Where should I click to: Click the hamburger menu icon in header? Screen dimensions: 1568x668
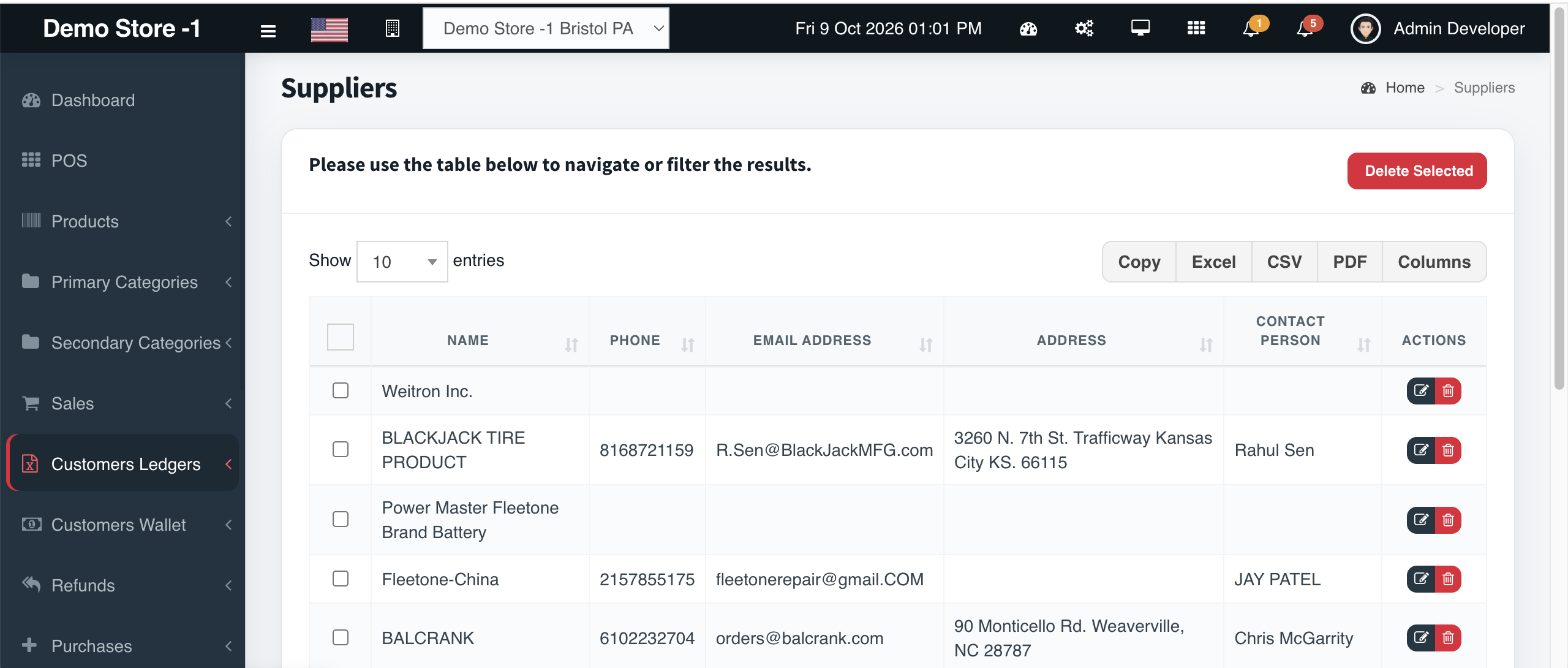pyautogui.click(x=268, y=30)
